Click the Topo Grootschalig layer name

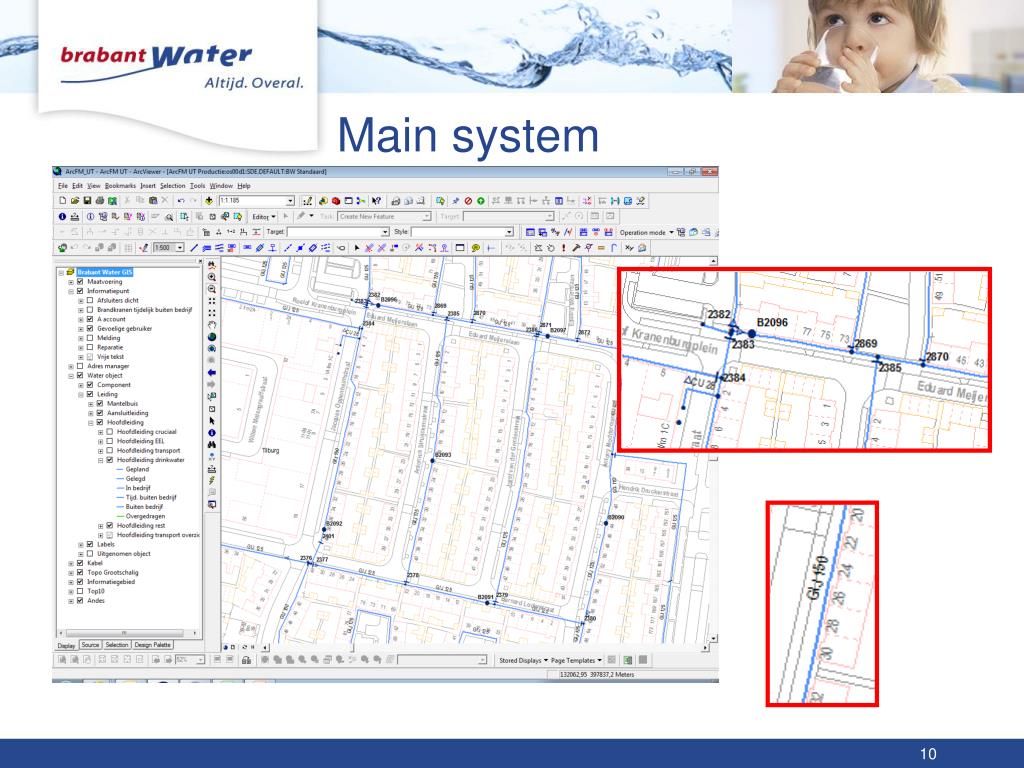point(113,573)
